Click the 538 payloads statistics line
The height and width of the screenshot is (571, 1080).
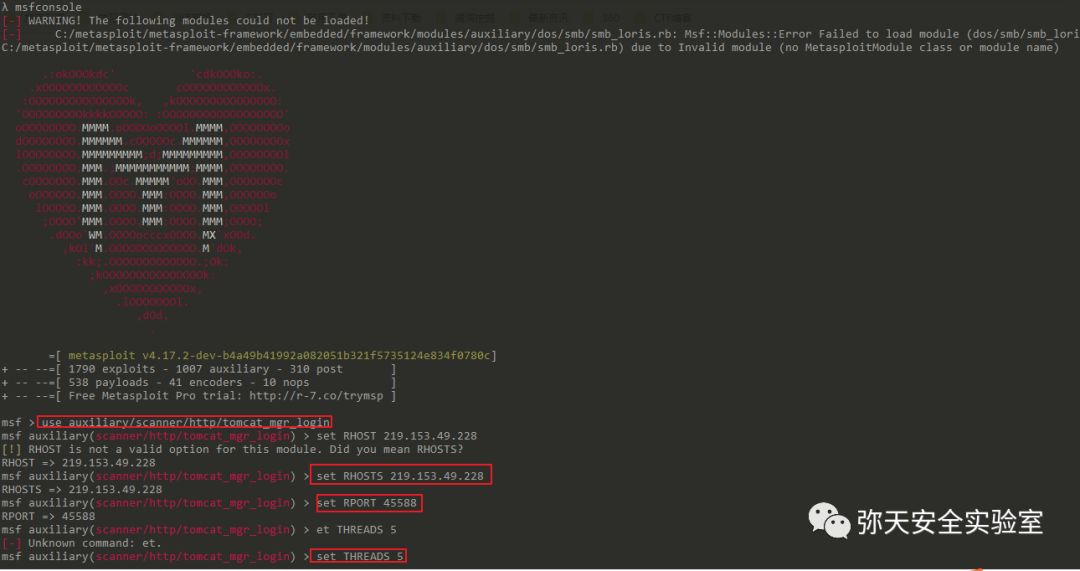189,382
